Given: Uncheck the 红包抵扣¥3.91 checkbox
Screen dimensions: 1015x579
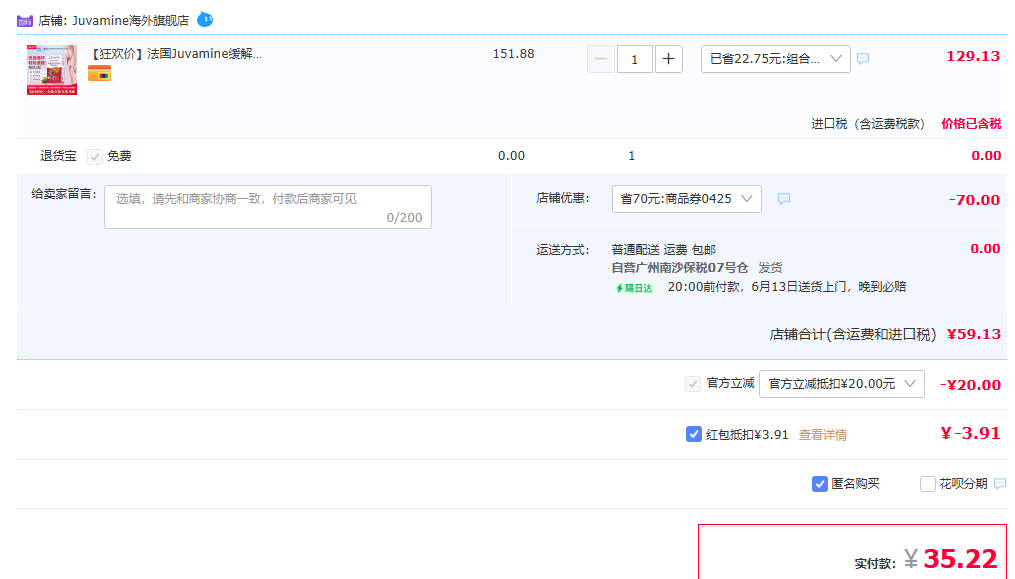Looking at the screenshot, I should coord(693,435).
